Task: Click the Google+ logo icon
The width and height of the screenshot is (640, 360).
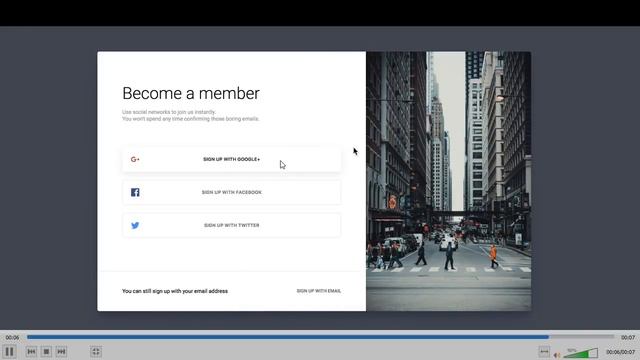Action: 135,159
